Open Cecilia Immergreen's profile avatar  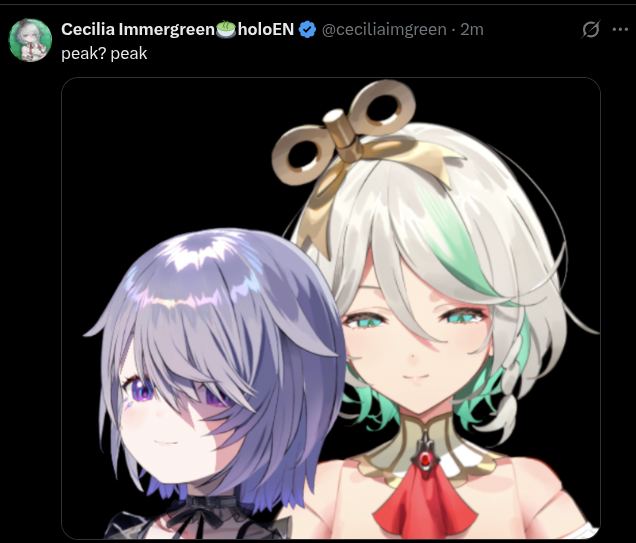(x=30, y=40)
